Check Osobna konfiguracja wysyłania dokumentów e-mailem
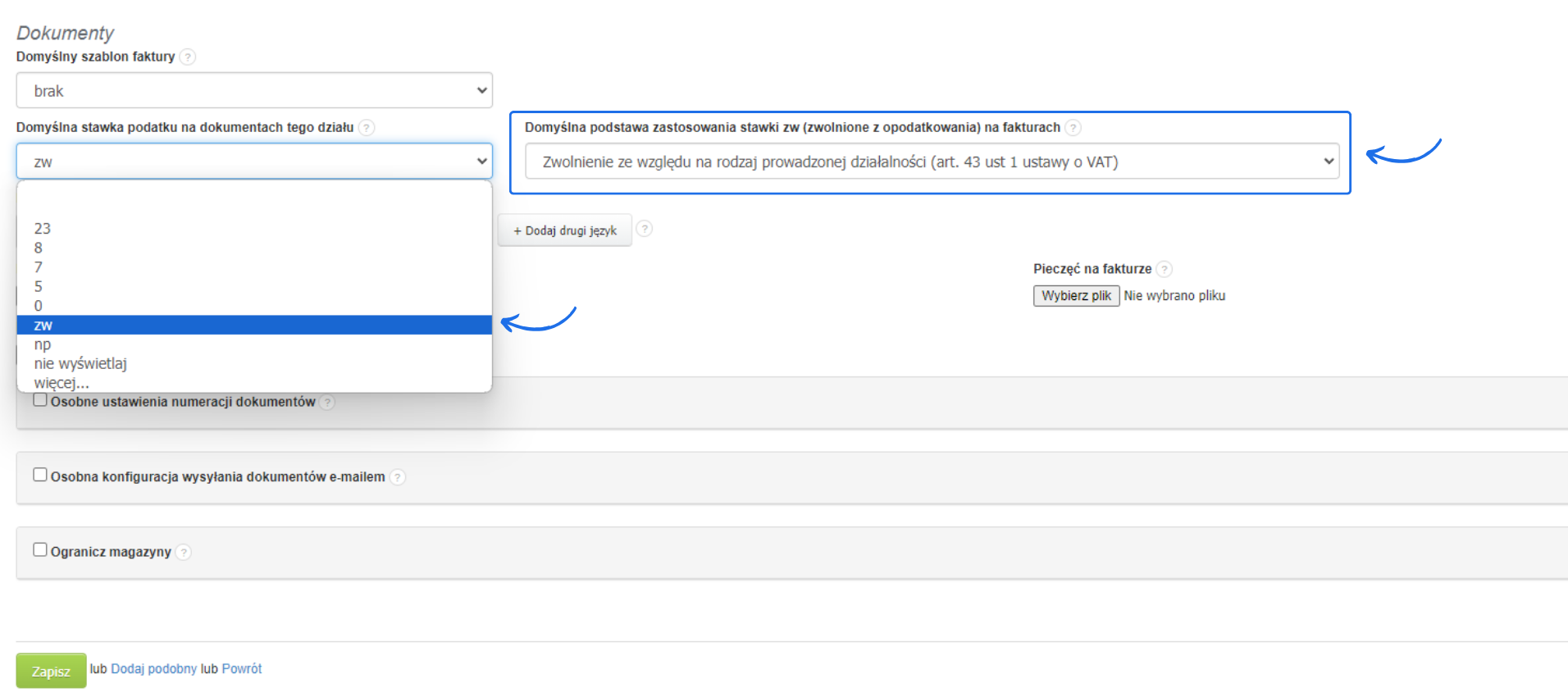 40,475
